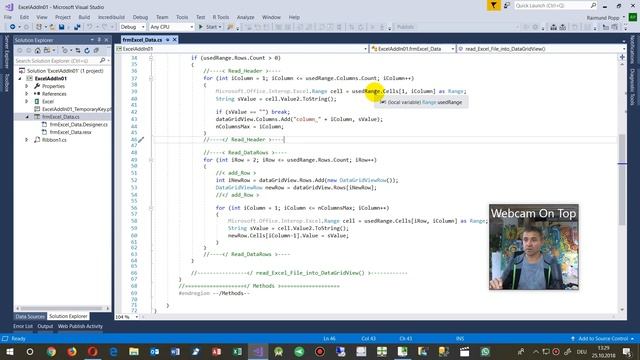Open the Start button dropdown arrow
The width and height of the screenshot is (640, 360).
[x=220, y=27]
